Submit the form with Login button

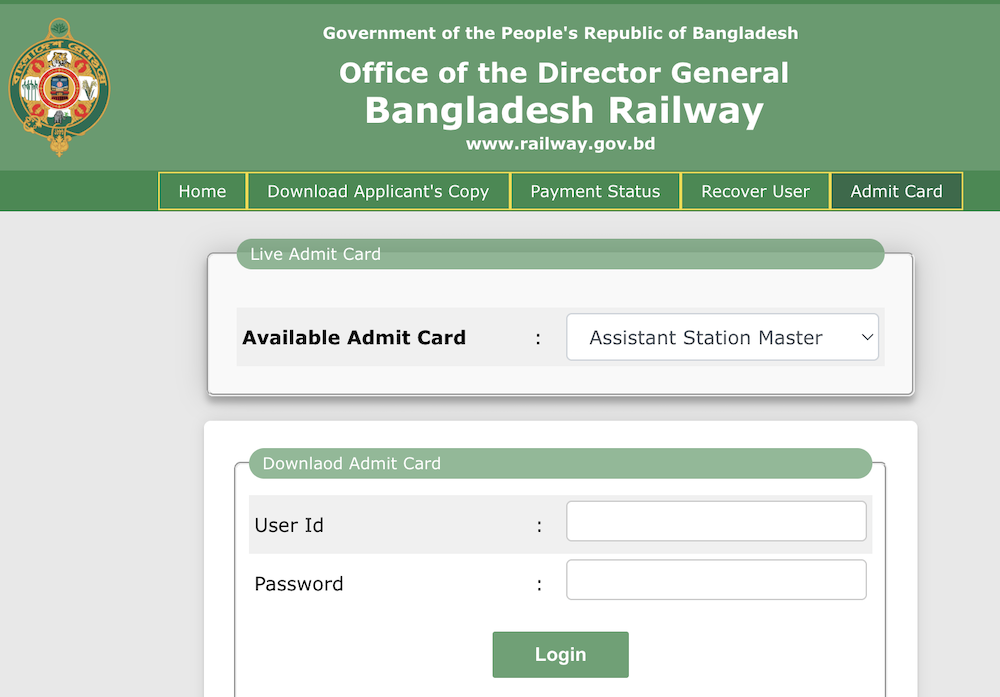pyautogui.click(x=561, y=654)
